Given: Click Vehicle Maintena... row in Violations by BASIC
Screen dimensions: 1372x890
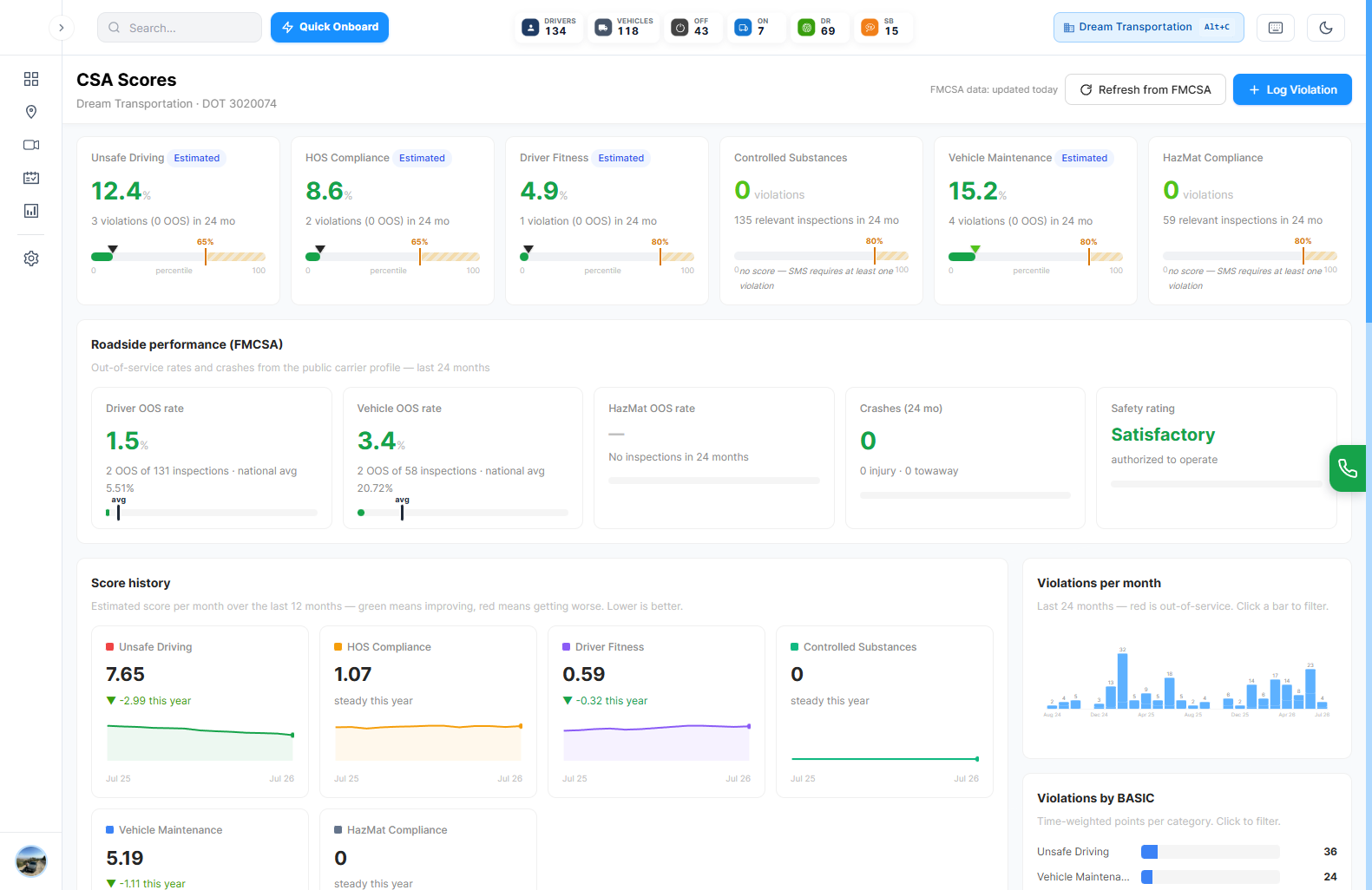Looking at the screenshot, I should [1187, 877].
